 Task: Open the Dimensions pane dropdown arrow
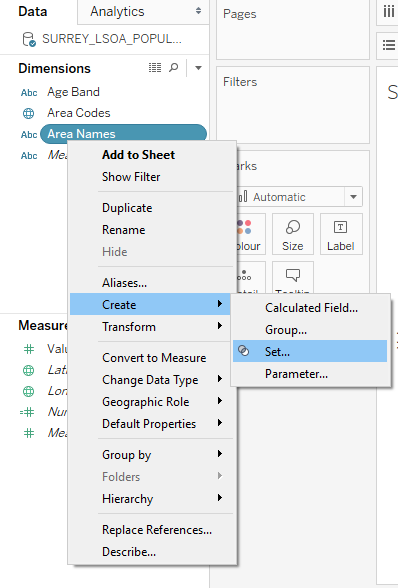198,68
